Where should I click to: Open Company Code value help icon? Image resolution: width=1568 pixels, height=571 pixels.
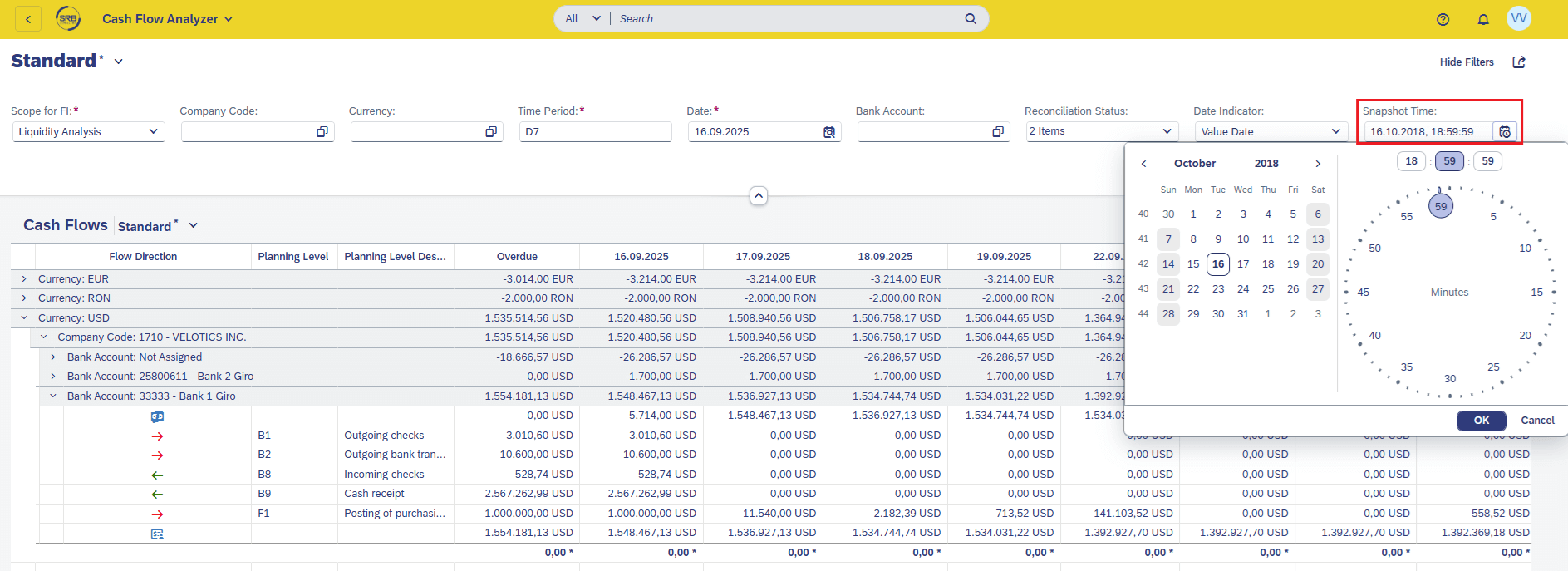tap(322, 132)
